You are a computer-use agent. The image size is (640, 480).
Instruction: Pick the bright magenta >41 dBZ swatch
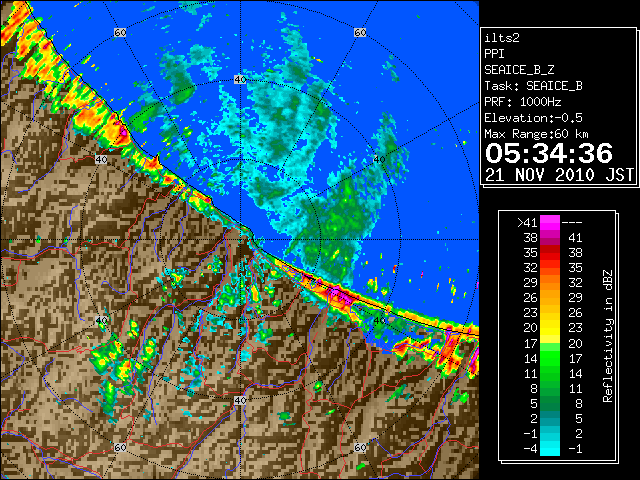tap(550, 222)
